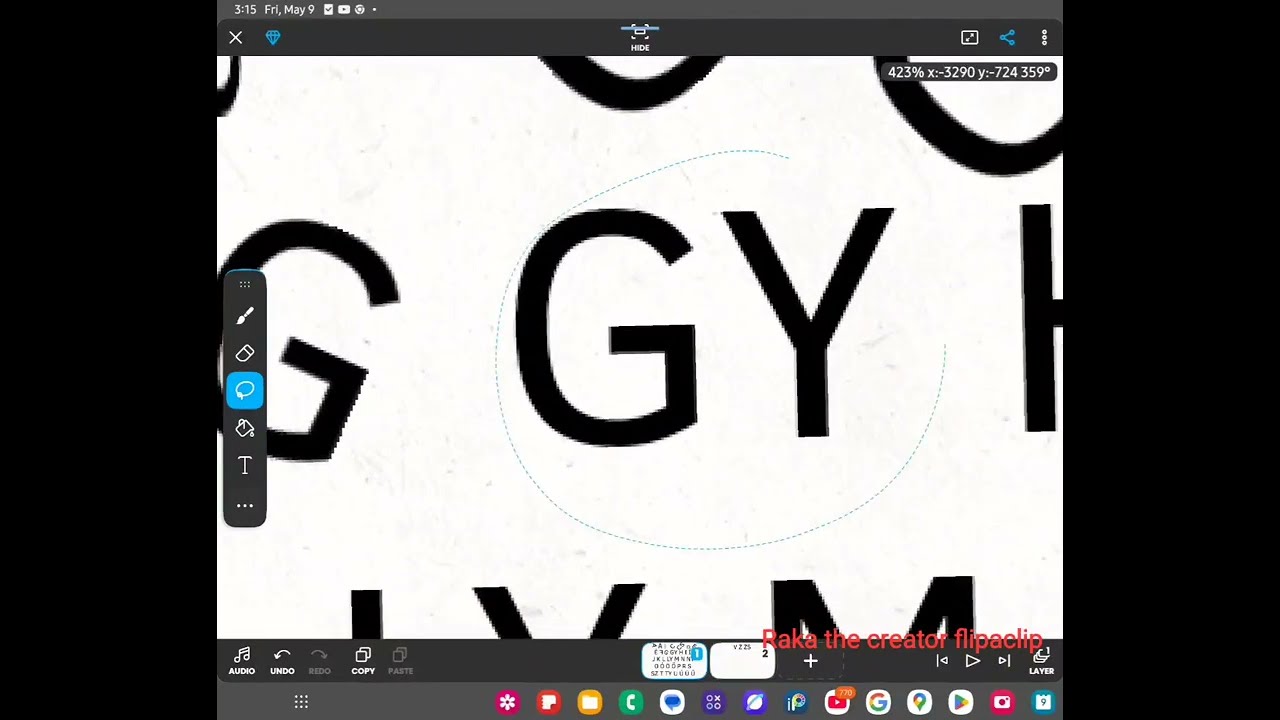The image size is (1280, 720).
Task: Tap the grayed REDO button
Action: coord(319,661)
